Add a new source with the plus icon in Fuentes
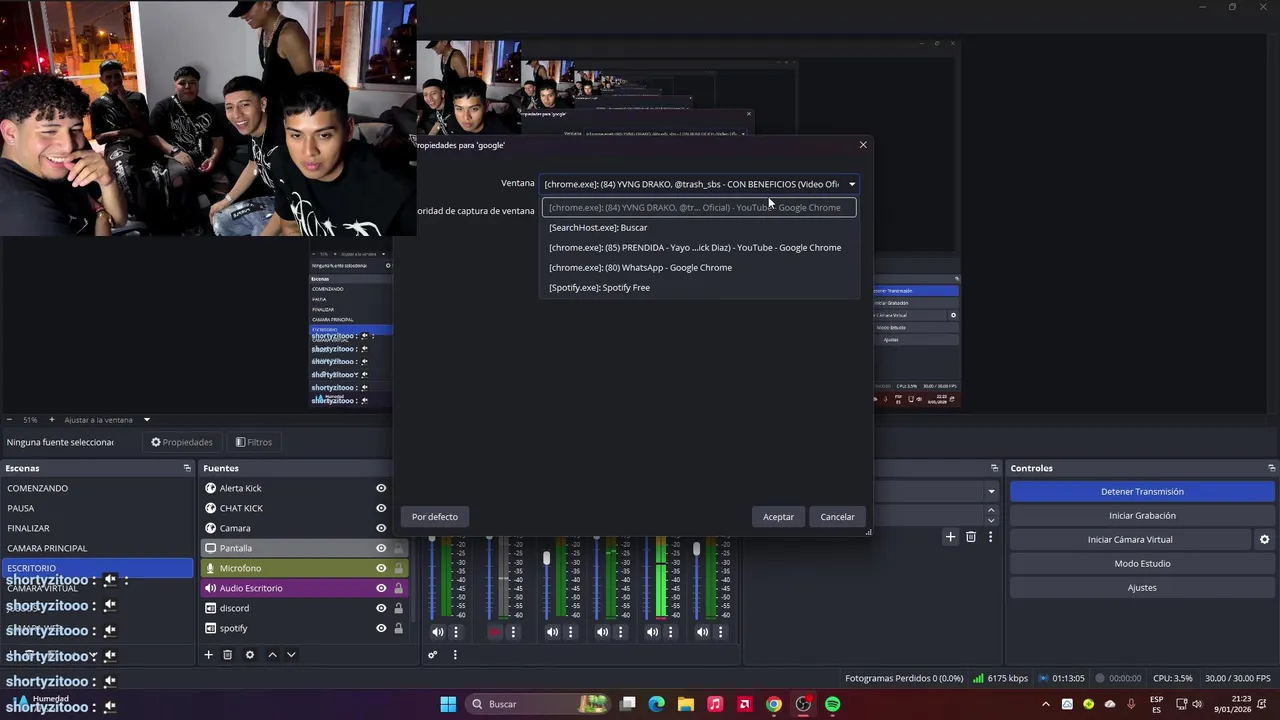Viewport: 1280px width, 720px height. [208, 655]
